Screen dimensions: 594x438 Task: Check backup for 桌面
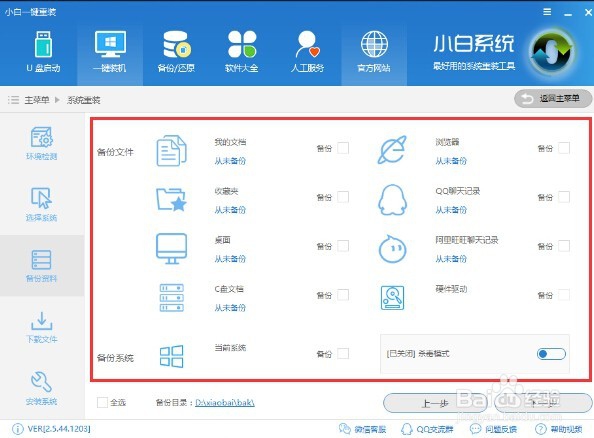click(x=343, y=246)
